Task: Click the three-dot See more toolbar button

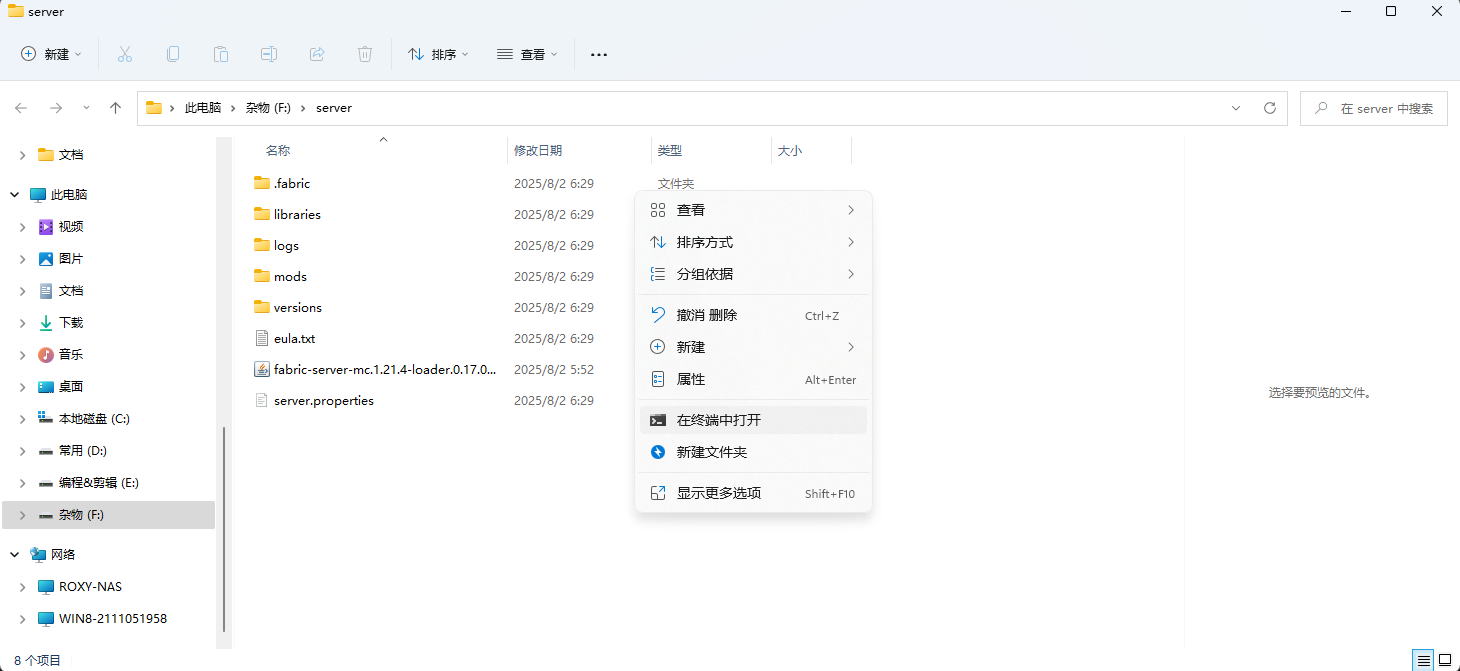Action: (599, 54)
